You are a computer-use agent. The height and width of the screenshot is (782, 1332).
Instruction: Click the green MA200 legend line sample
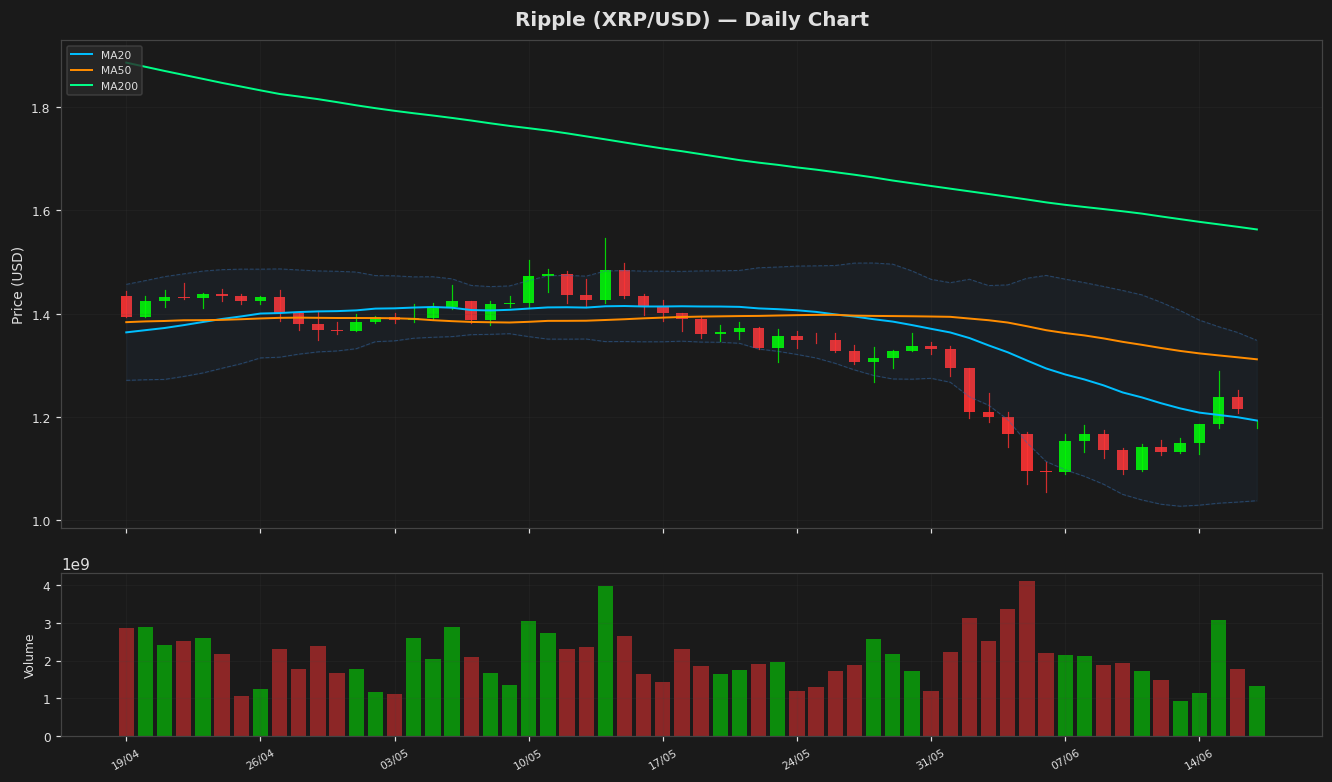83,86
